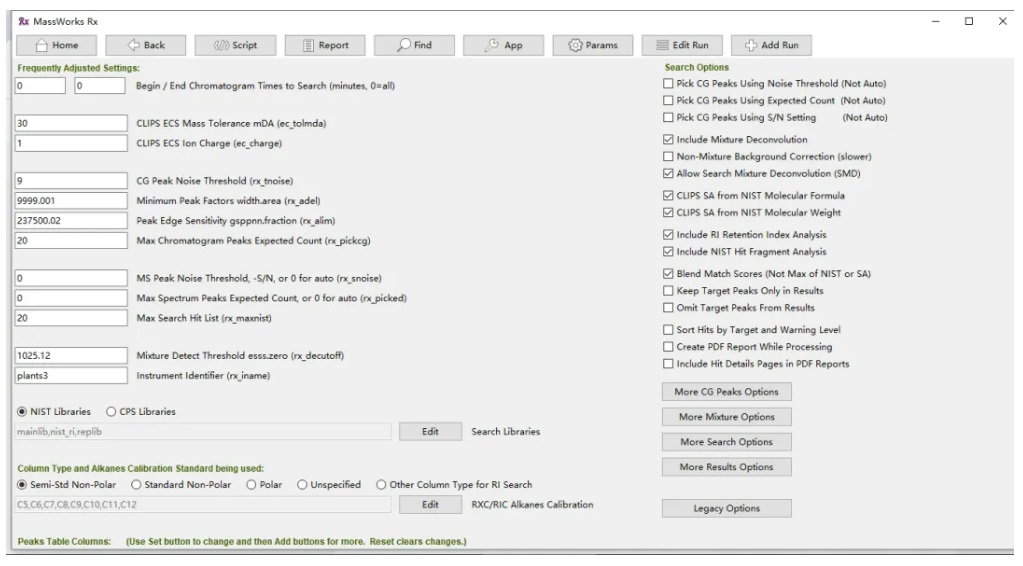This screenshot has width=1023, height=566.
Task: Click the Edit Run toolbar button
Action: 683,45
